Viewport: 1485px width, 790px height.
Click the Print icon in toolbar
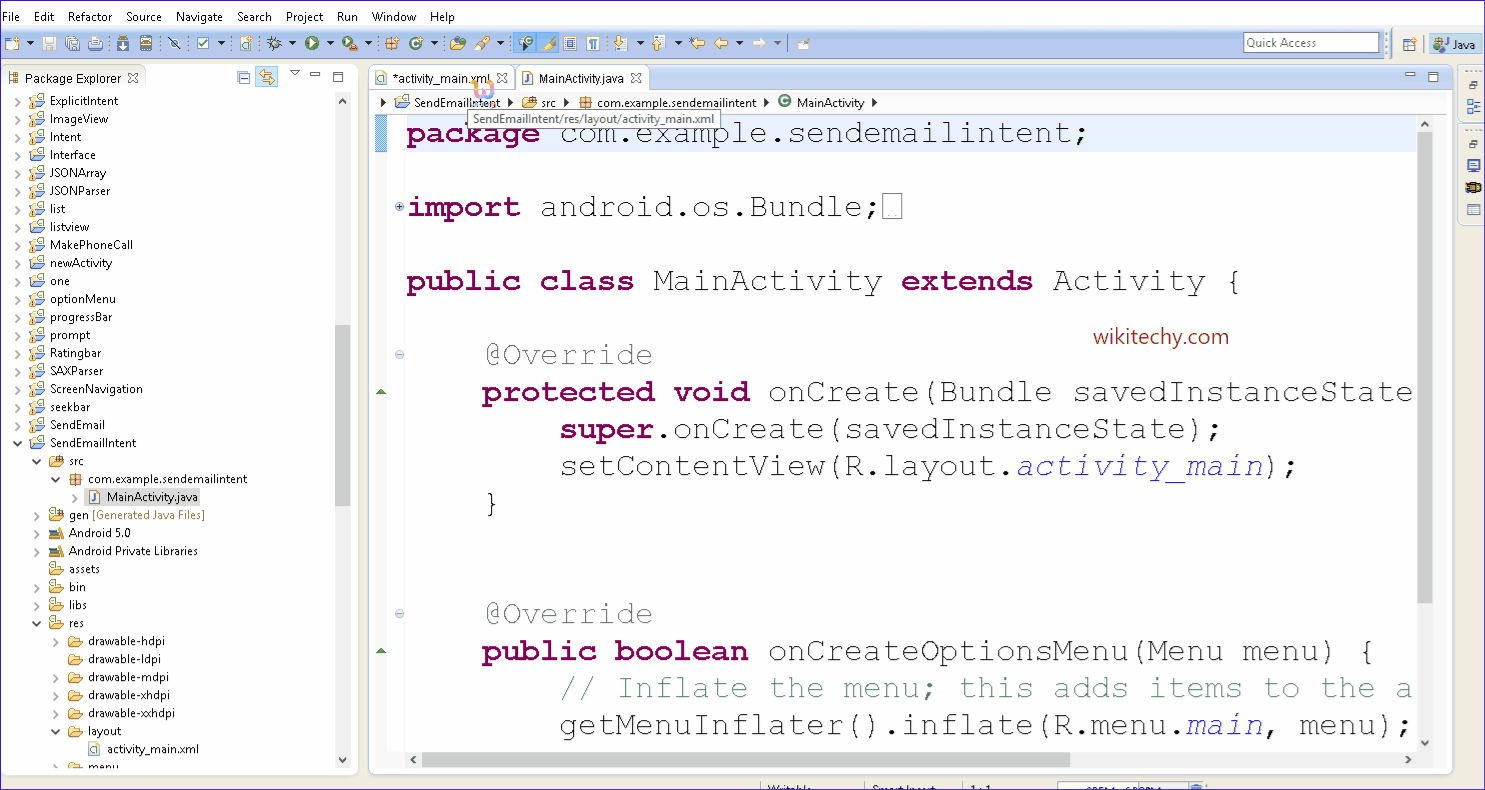point(95,43)
